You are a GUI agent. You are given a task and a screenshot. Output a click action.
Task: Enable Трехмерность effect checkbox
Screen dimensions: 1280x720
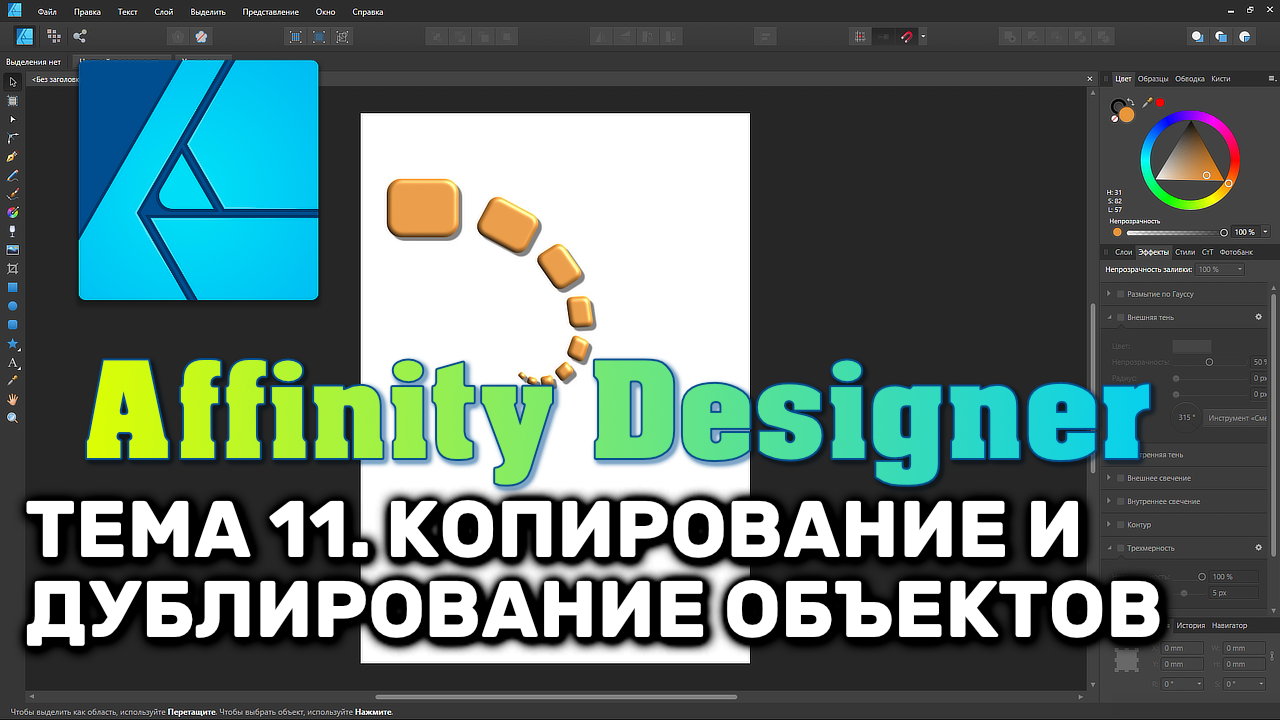click(1121, 548)
